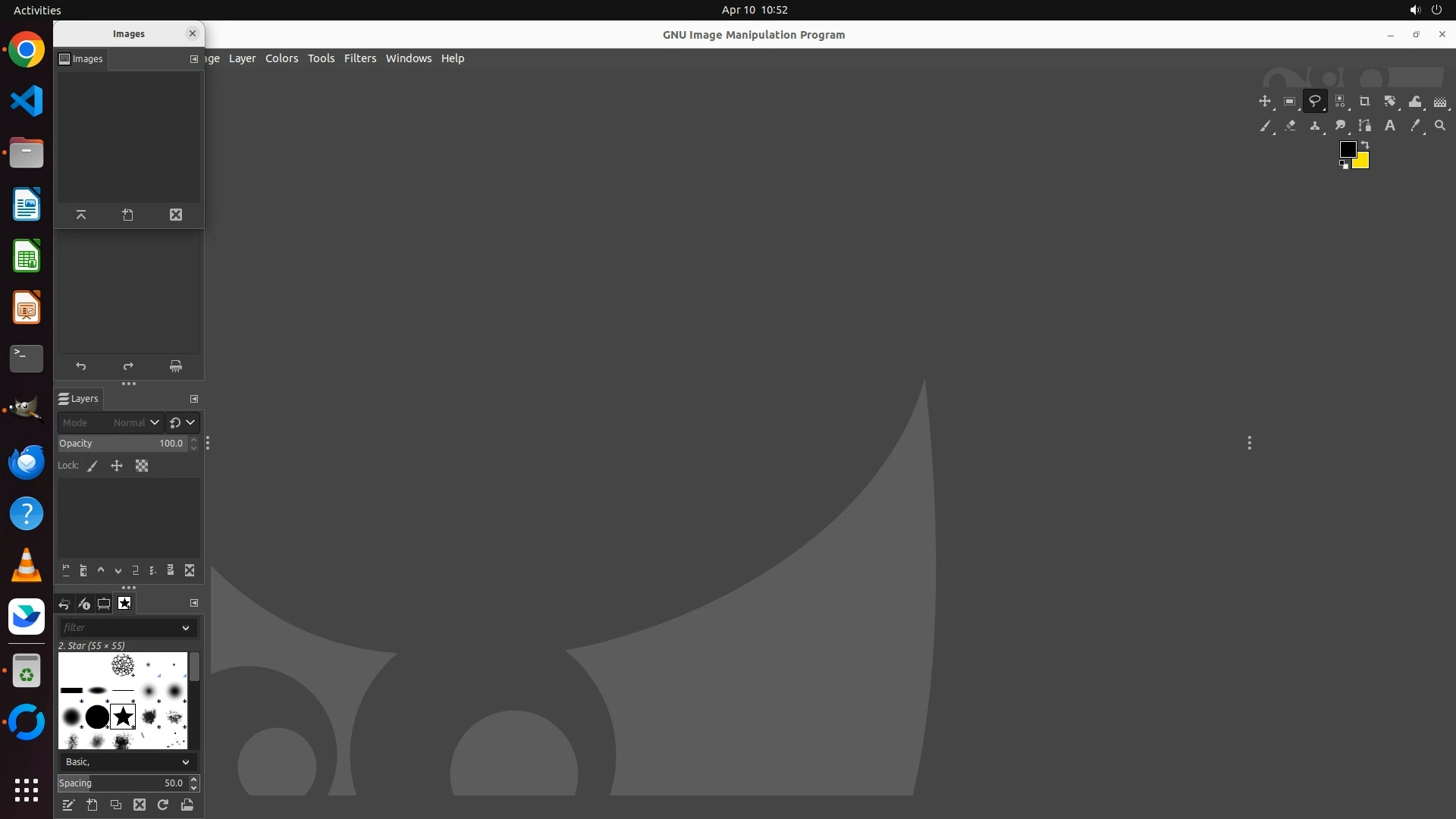Select the Crop tool

click(1365, 102)
